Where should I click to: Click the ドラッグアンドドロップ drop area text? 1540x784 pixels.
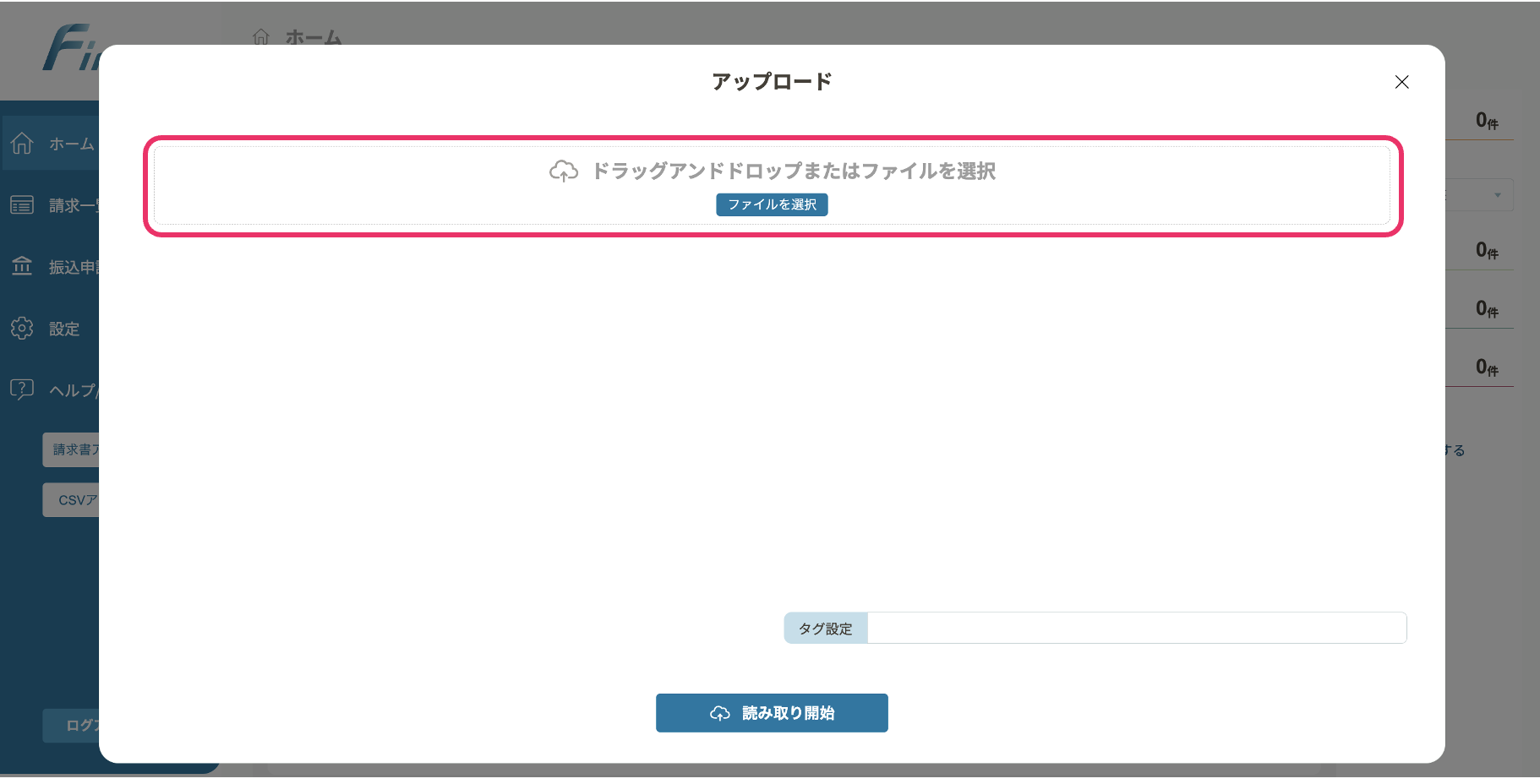[x=793, y=171]
